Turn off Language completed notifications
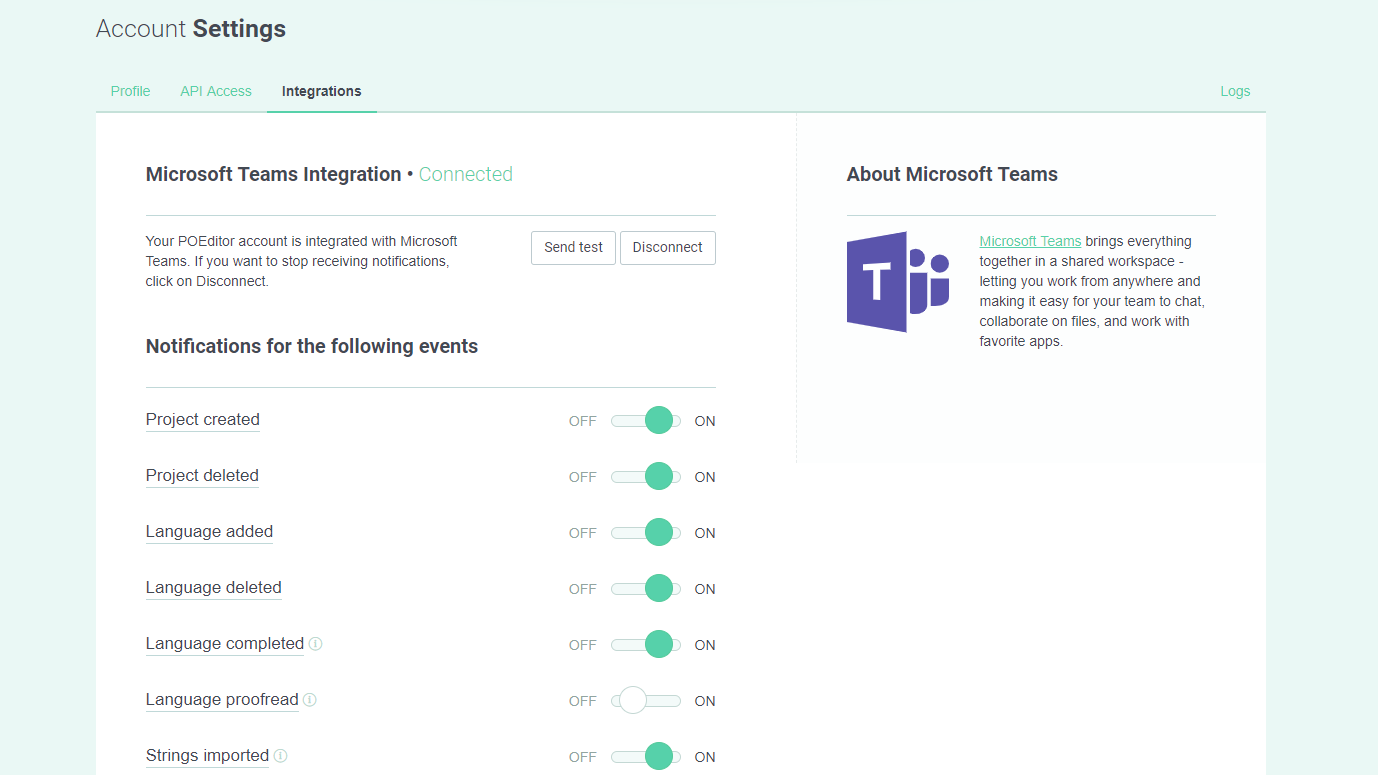Image resolution: width=1378 pixels, height=775 pixels. pos(646,645)
